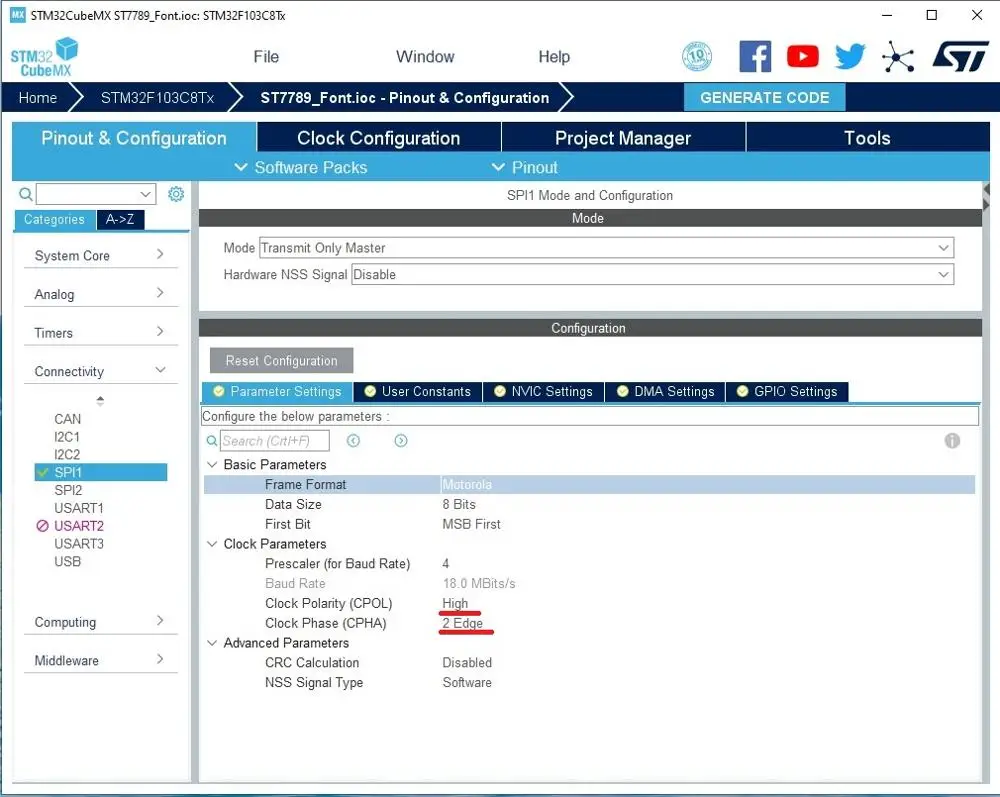The image size is (1000, 797).
Task: Click the ST logo icon
Action: pyautogui.click(x=960, y=57)
